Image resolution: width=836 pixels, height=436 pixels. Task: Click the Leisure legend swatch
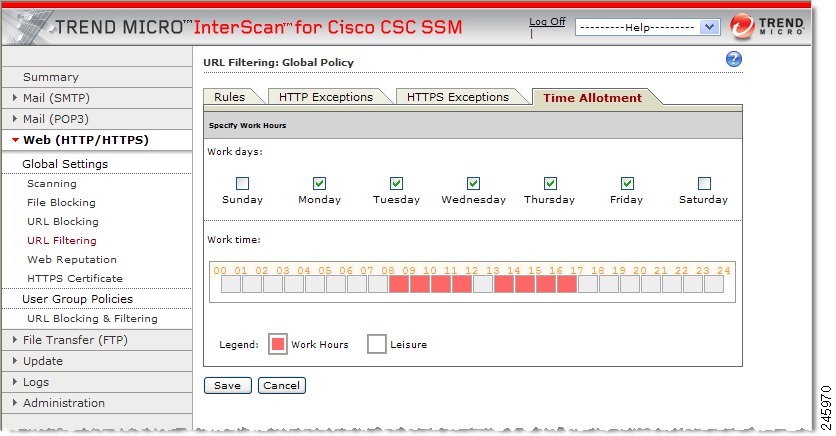coord(376,344)
